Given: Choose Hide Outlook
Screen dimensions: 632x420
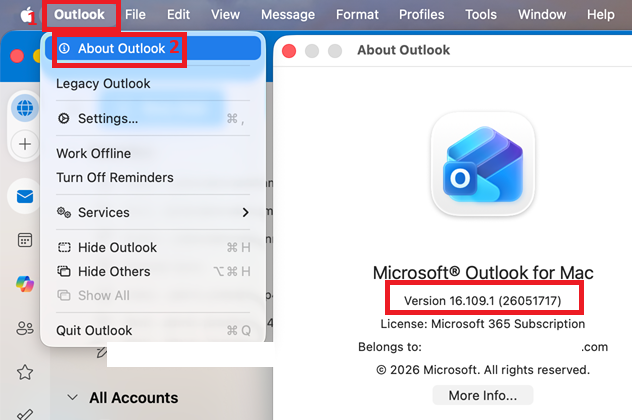Looking at the screenshot, I should pyautogui.click(x=153, y=247).
